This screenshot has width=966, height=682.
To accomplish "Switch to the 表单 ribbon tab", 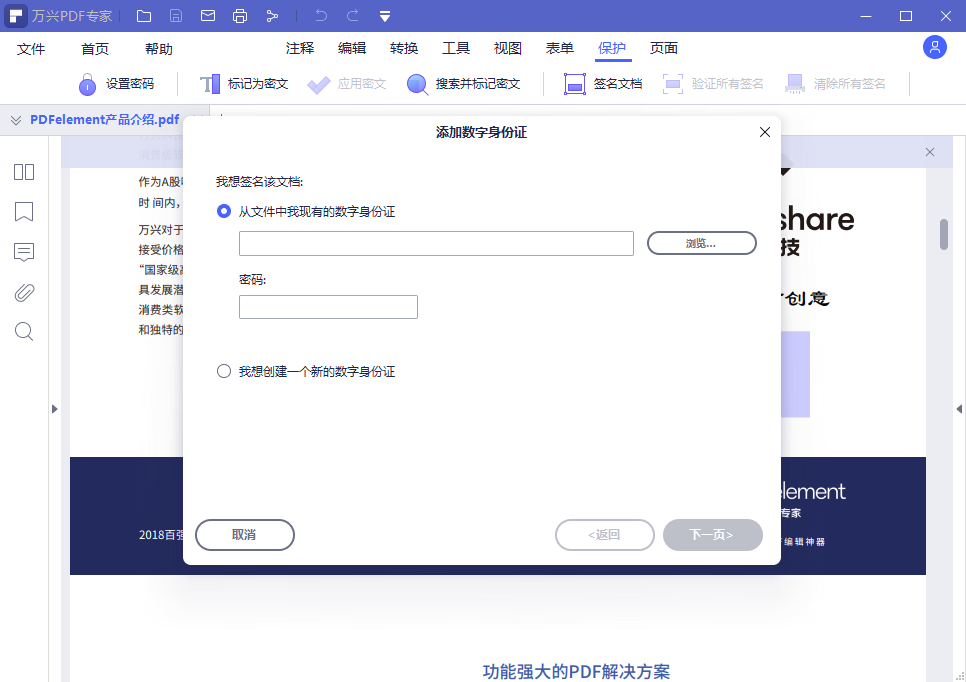I will point(559,47).
